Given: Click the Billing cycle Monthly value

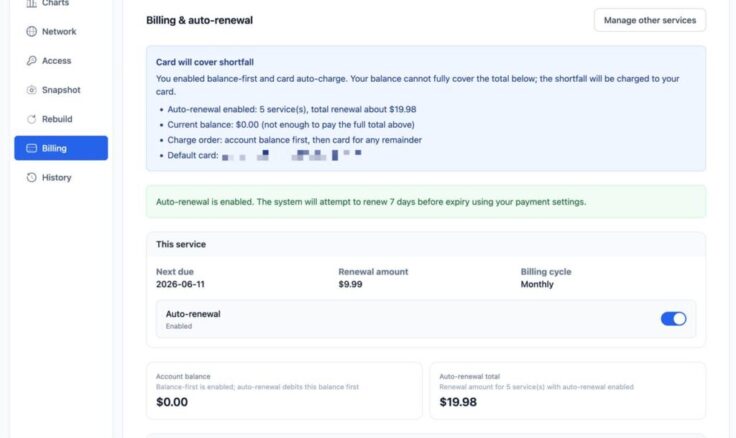Looking at the screenshot, I should [537, 284].
